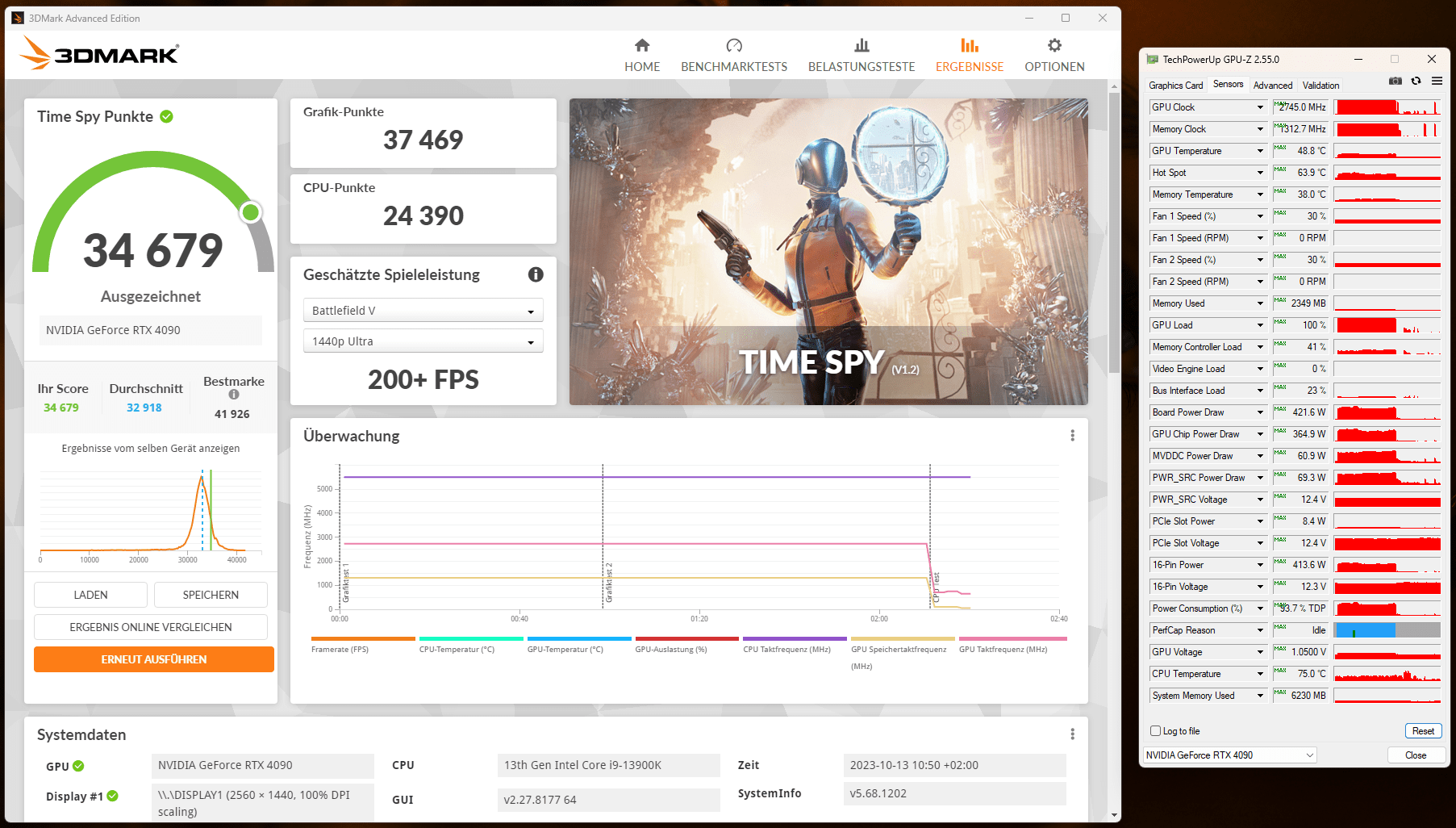Image resolution: width=1456 pixels, height=828 pixels.
Task: Click the score gauge green knob
Action: 251,212
